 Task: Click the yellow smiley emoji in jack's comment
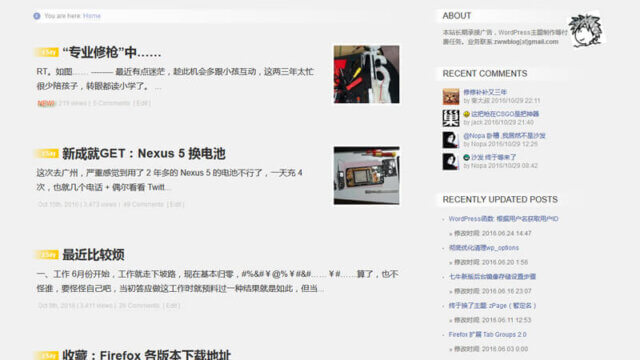(x=467, y=114)
